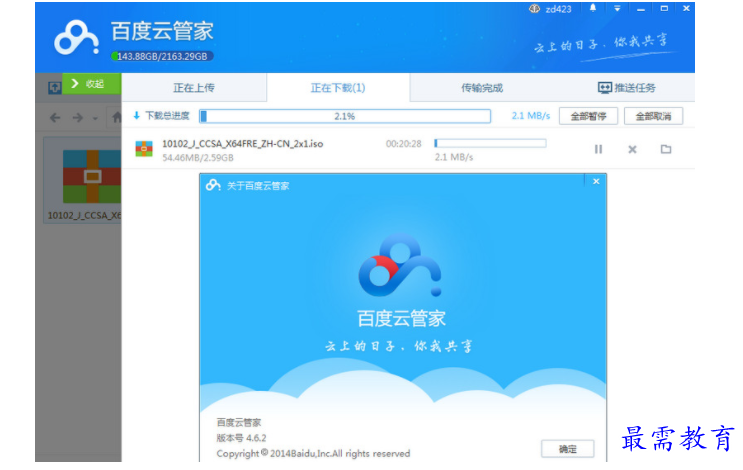Click the large Baidu Cloud logo in the about dialog
Screen dimensions: 743x470
[x=400, y=264]
